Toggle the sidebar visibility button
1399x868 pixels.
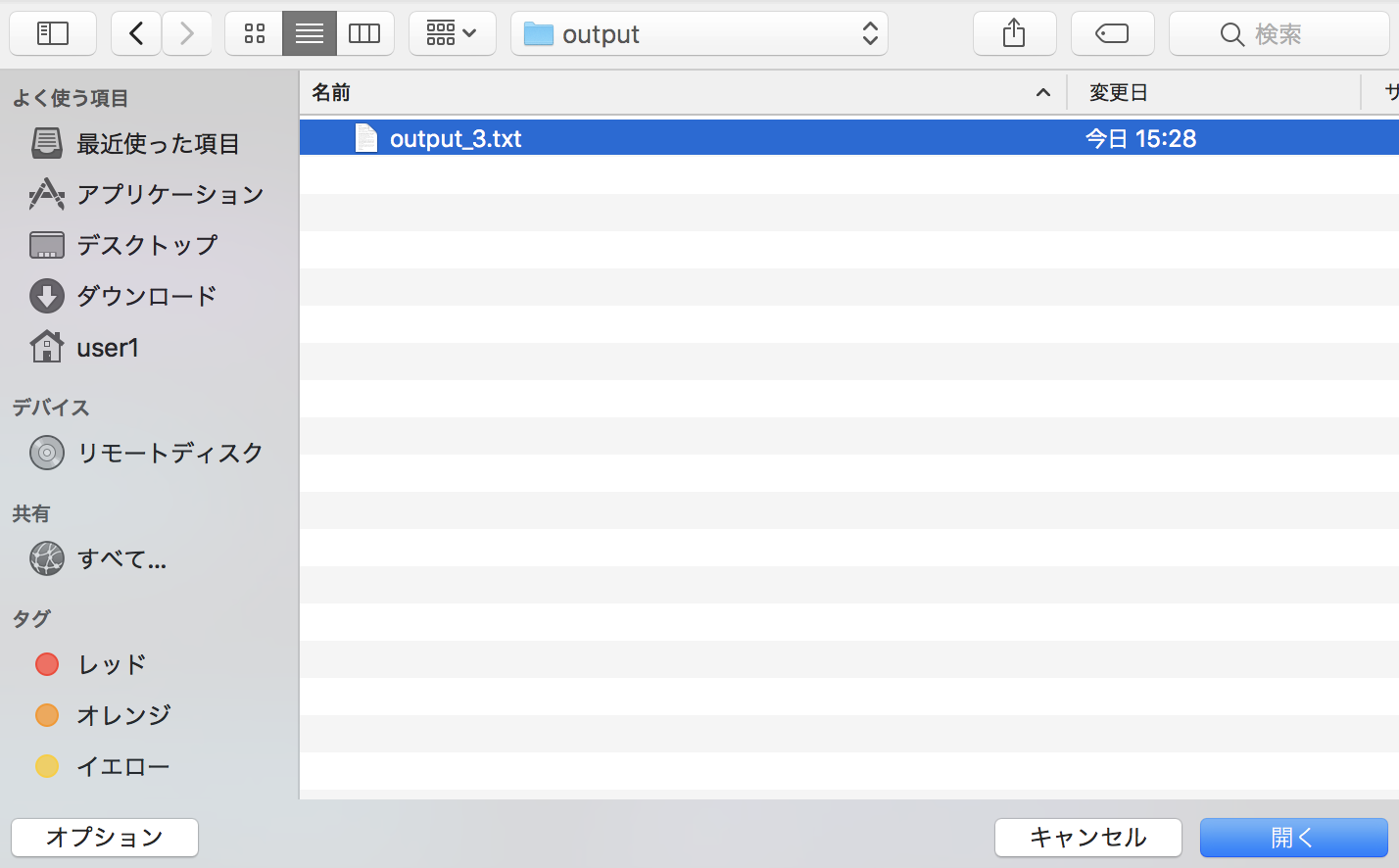pos(53,34)
